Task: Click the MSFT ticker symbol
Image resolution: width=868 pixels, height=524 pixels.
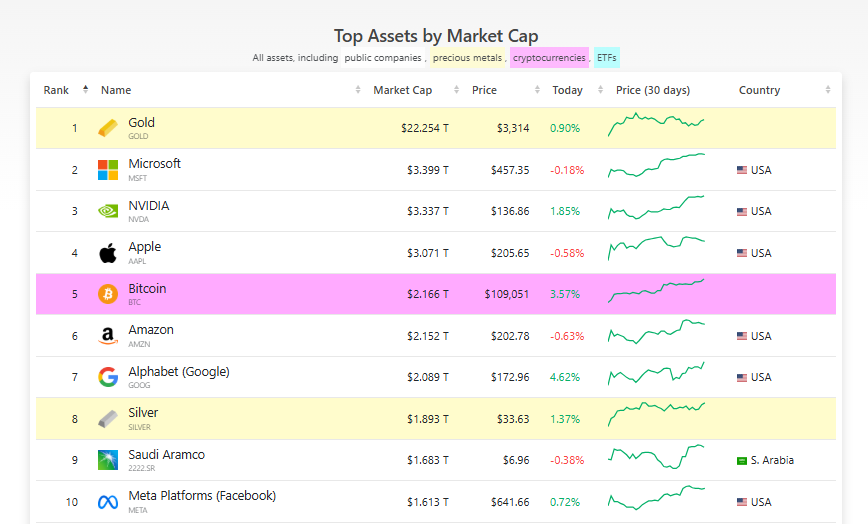Action: point(138,178)
